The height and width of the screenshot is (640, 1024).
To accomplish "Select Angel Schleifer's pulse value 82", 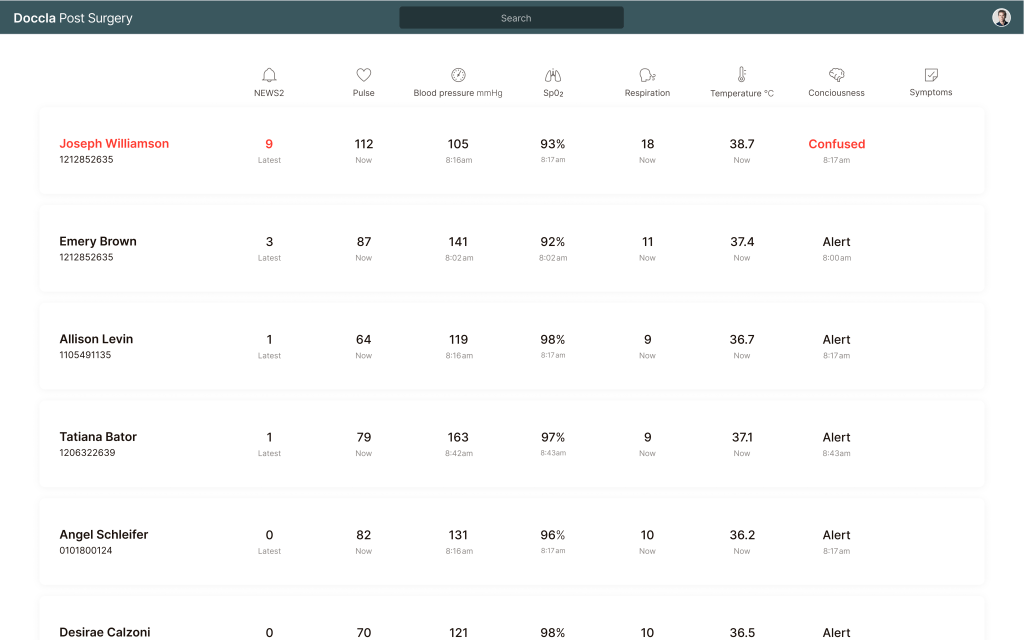I will pos(364,535).
